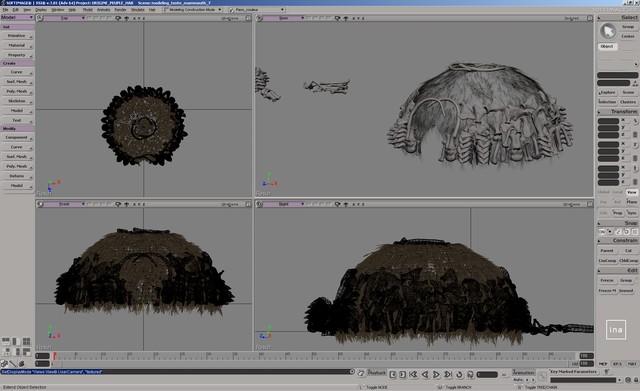Go to first frame in playback controls
Image resolution: width=640 pixels, height=391 pixels.
pos(413,374)
